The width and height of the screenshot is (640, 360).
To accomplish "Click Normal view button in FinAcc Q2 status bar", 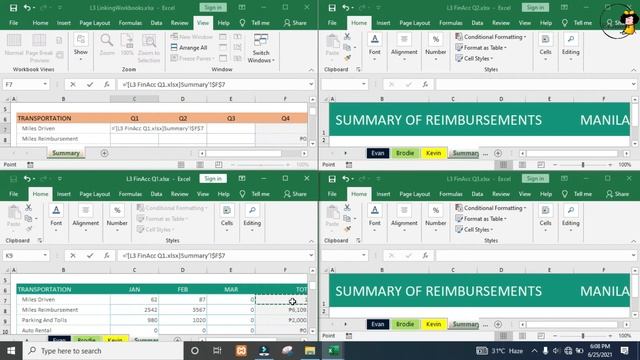I will click(x=503, y=164).
